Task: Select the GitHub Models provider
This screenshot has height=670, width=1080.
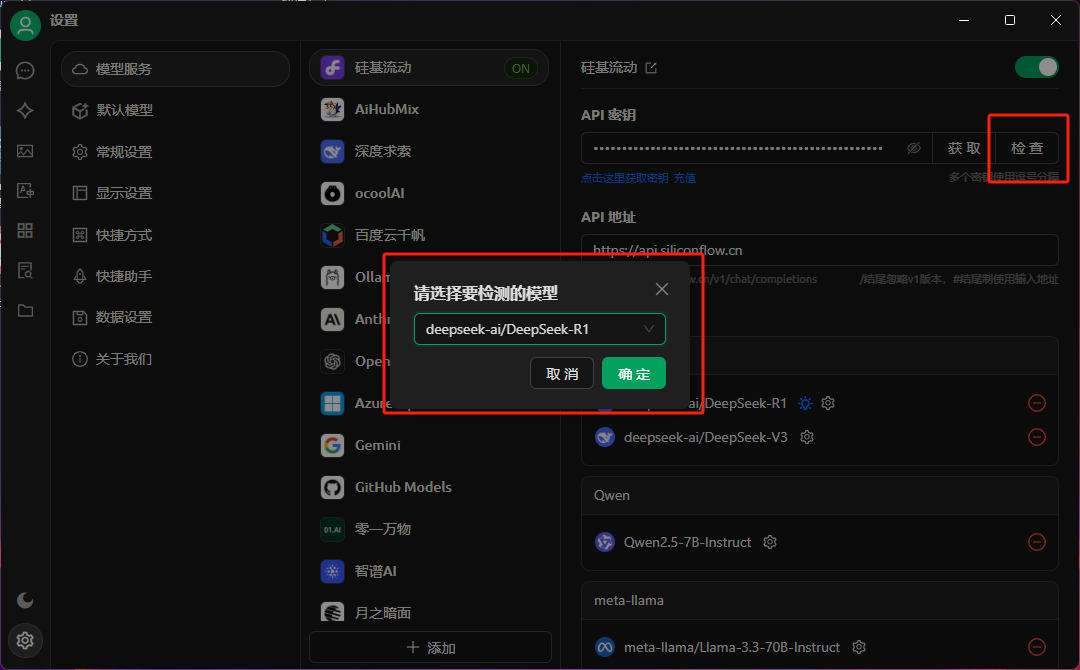Action: pyautogui.click(x=429, y=488)
